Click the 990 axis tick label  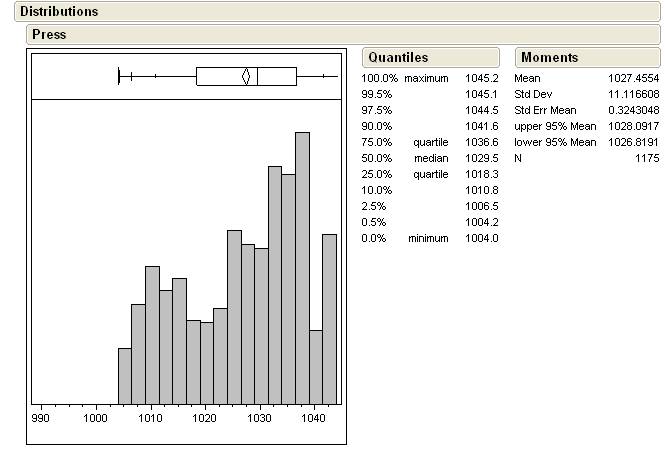(x=41, y=420)
